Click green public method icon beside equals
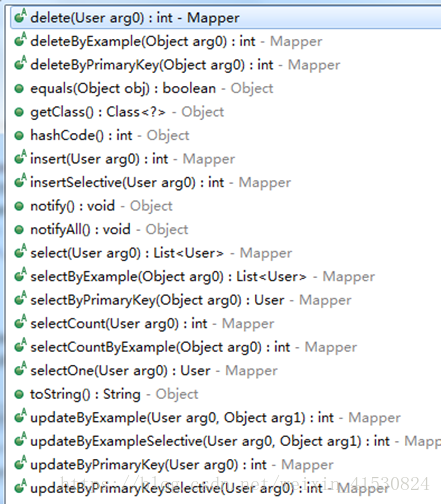441x504 pixels. (x=19, y=89)
